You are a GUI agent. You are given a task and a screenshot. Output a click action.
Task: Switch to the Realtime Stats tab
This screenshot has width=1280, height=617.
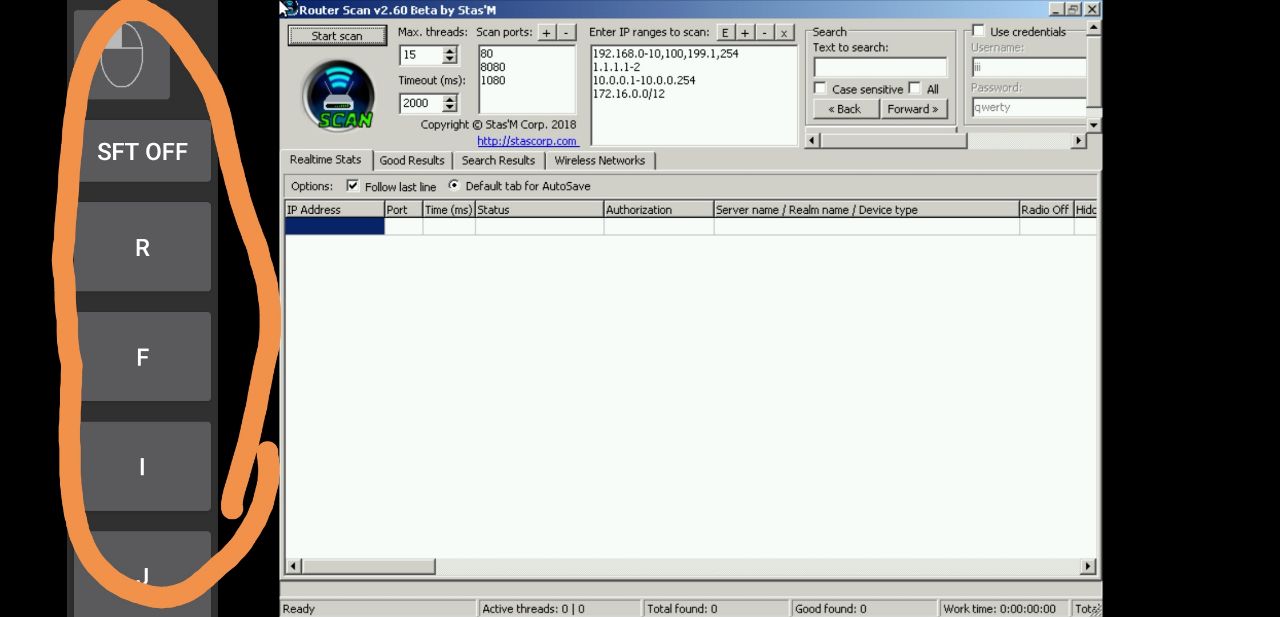click(325, 160)
